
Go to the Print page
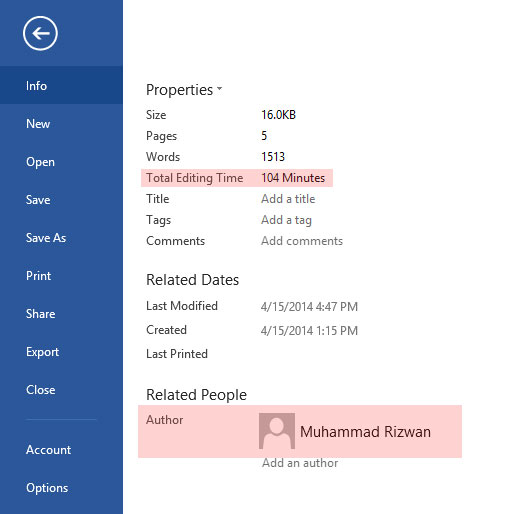61,276
